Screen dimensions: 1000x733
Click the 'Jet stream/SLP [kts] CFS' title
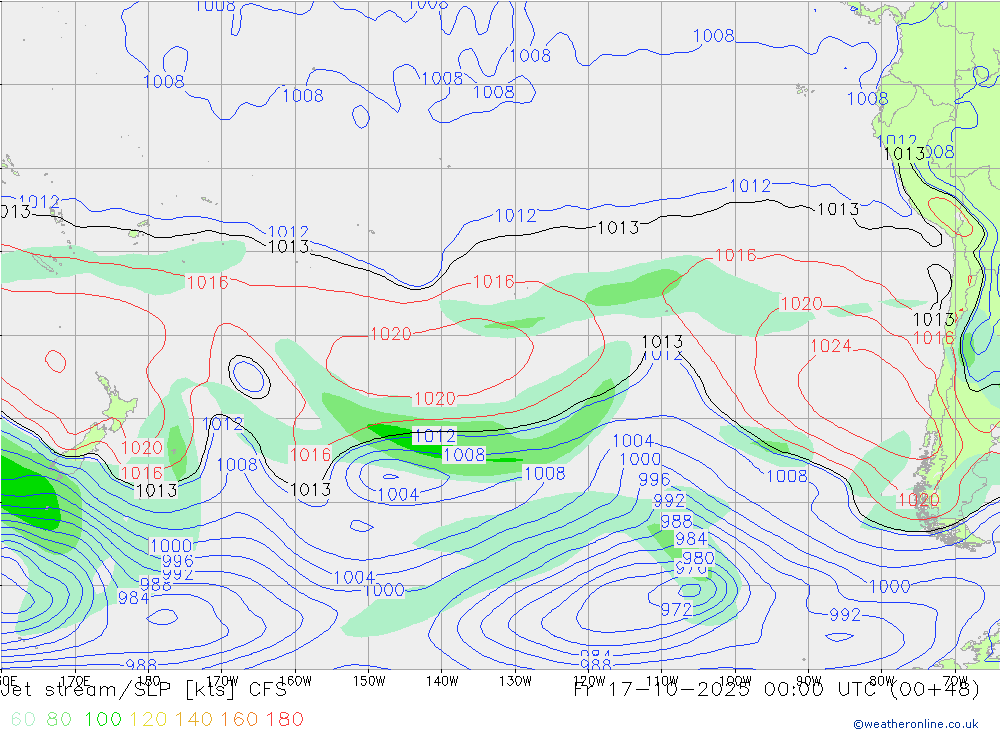click(143, 690)
